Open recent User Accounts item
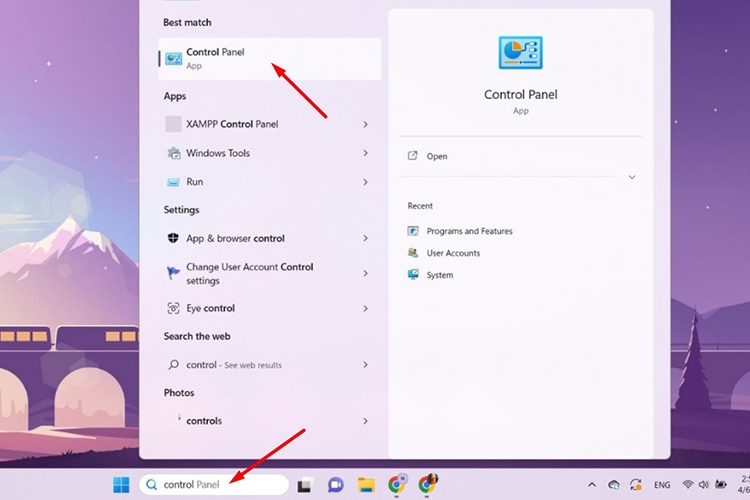 click(453, 253)
